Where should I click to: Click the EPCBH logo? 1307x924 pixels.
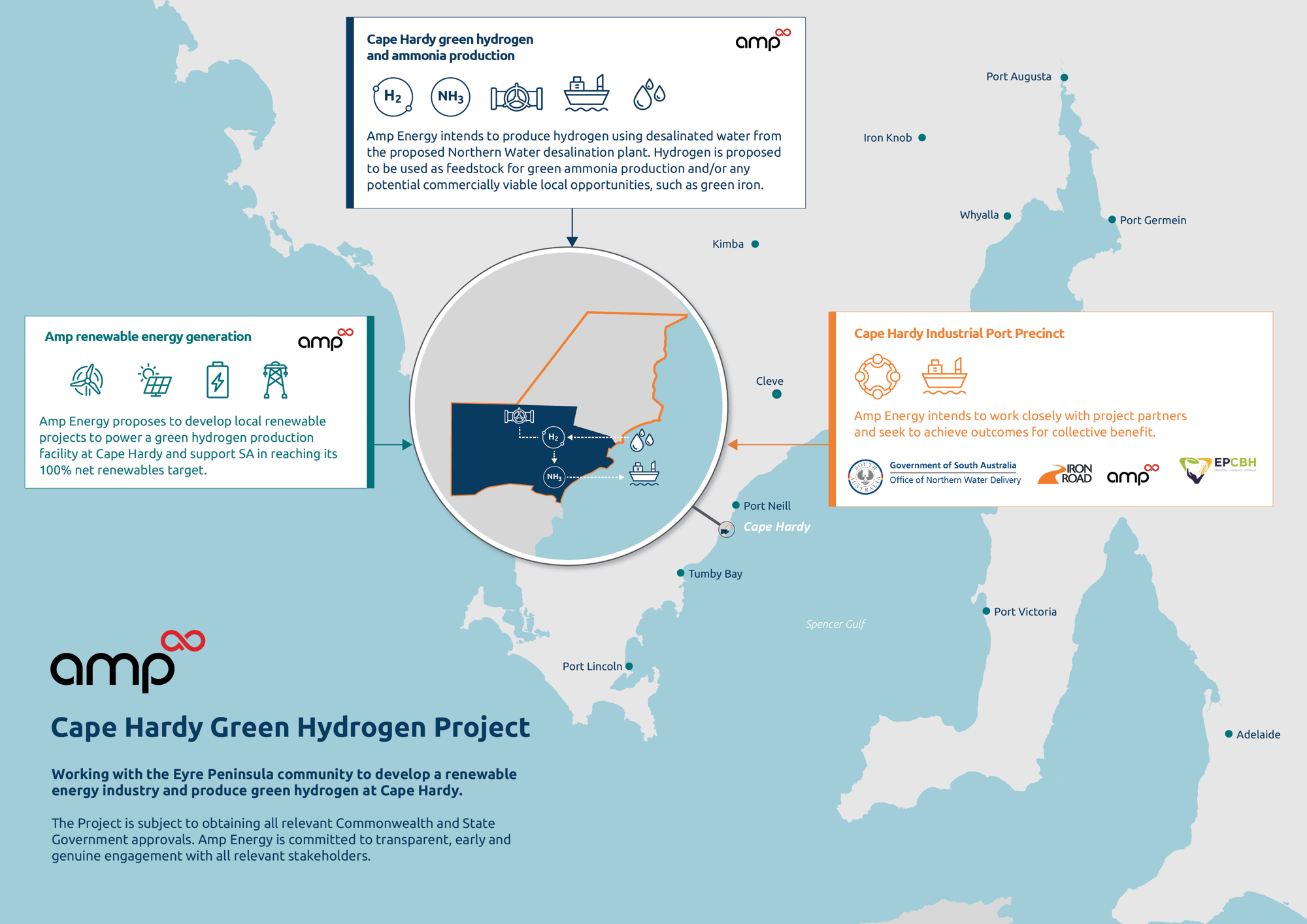(x=1217, y=469)
